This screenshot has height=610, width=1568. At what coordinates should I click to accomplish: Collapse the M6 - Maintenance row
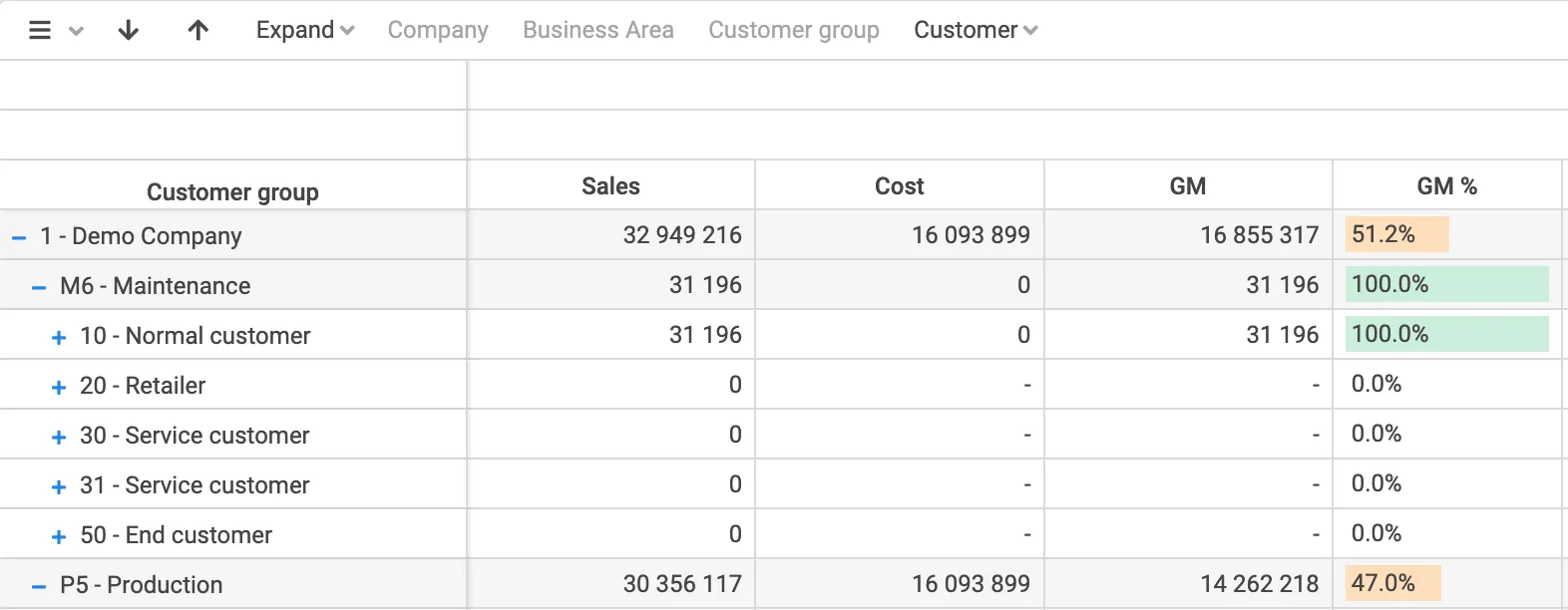39,287
